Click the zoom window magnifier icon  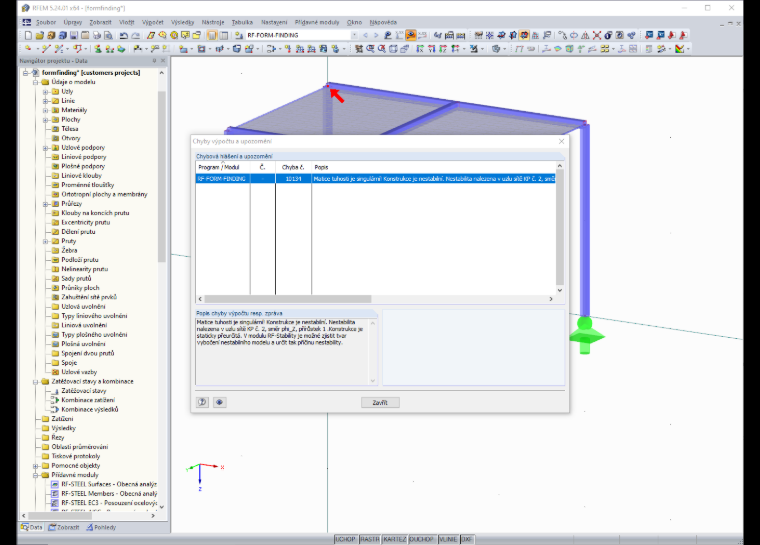370,48
